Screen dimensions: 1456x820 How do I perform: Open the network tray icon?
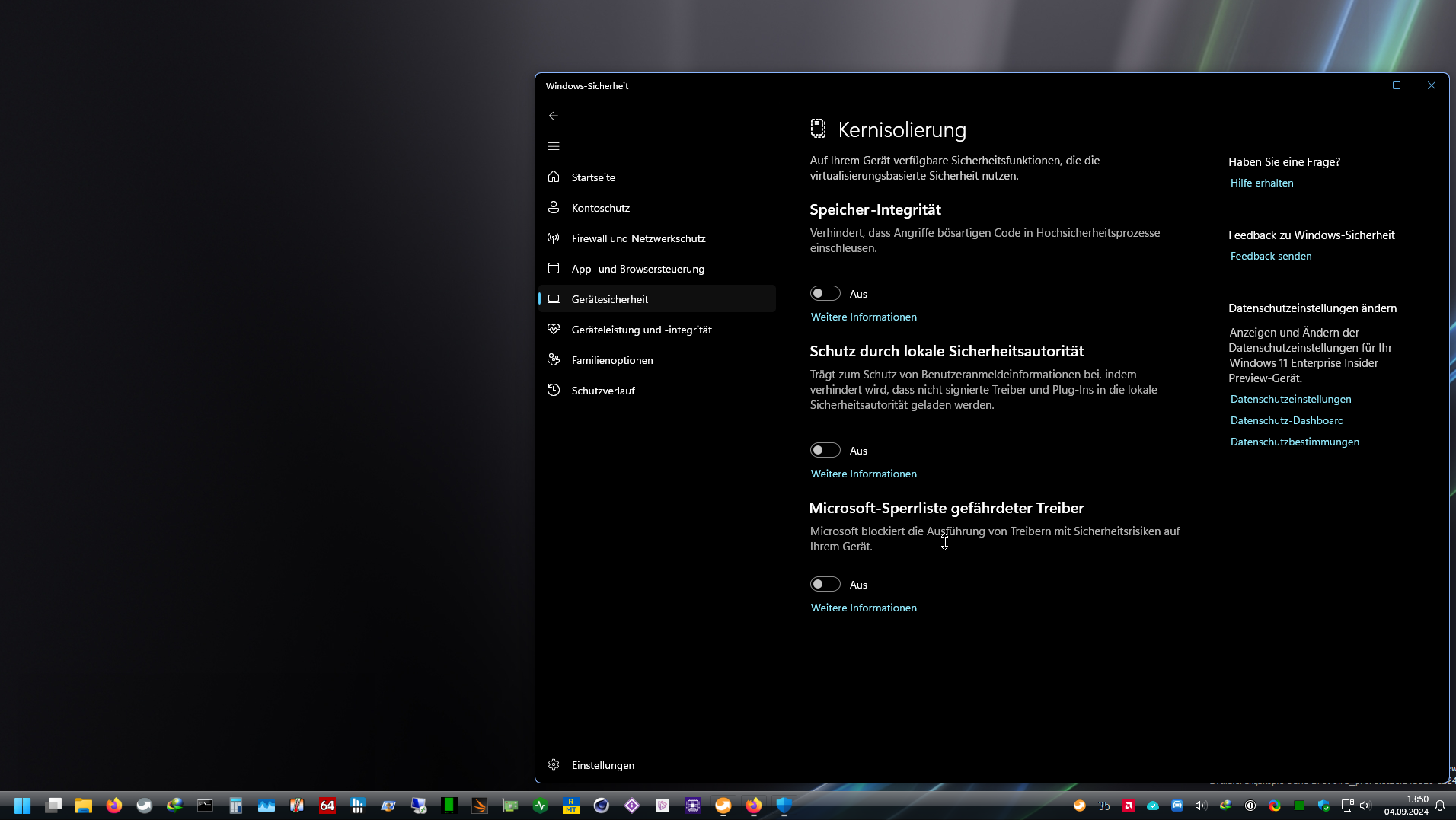pos(1347,806)
